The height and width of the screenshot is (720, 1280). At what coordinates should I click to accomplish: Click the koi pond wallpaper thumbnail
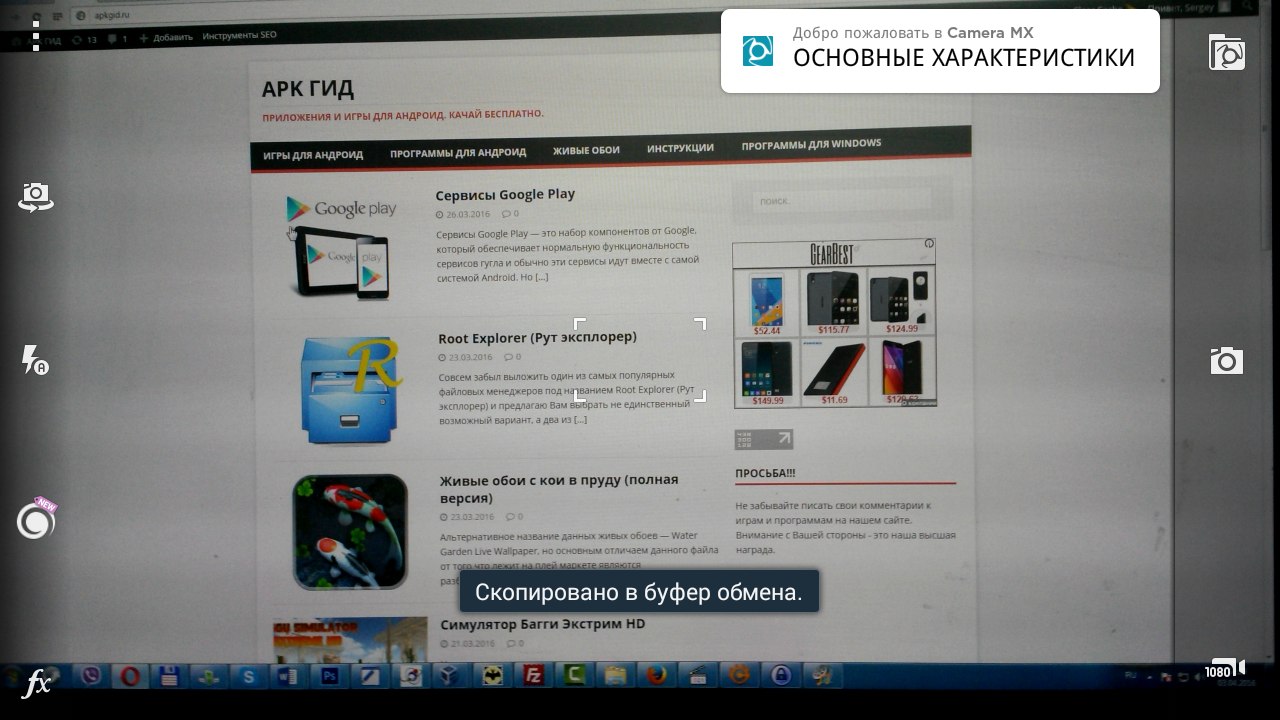coord(350,531)
